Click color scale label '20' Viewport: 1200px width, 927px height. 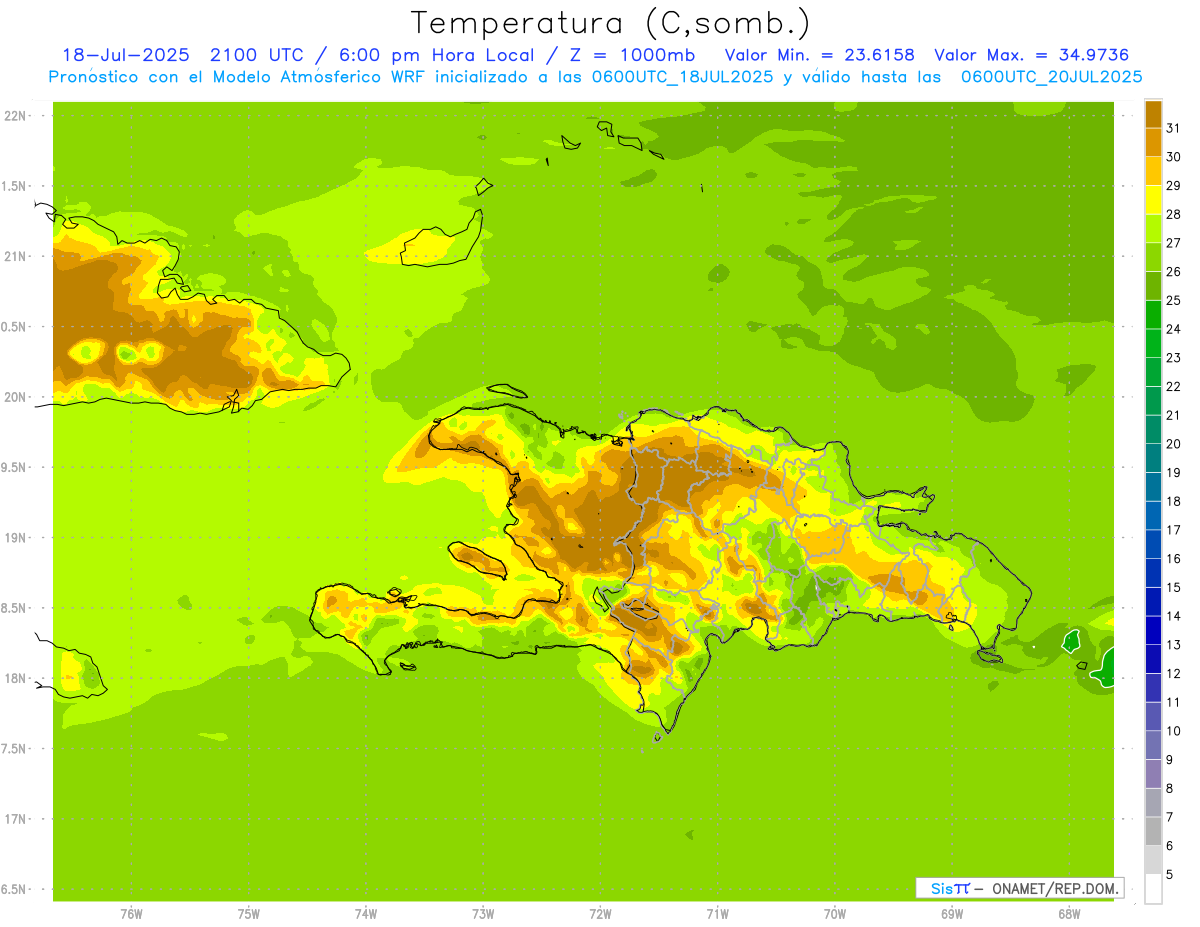point(1173,444)
